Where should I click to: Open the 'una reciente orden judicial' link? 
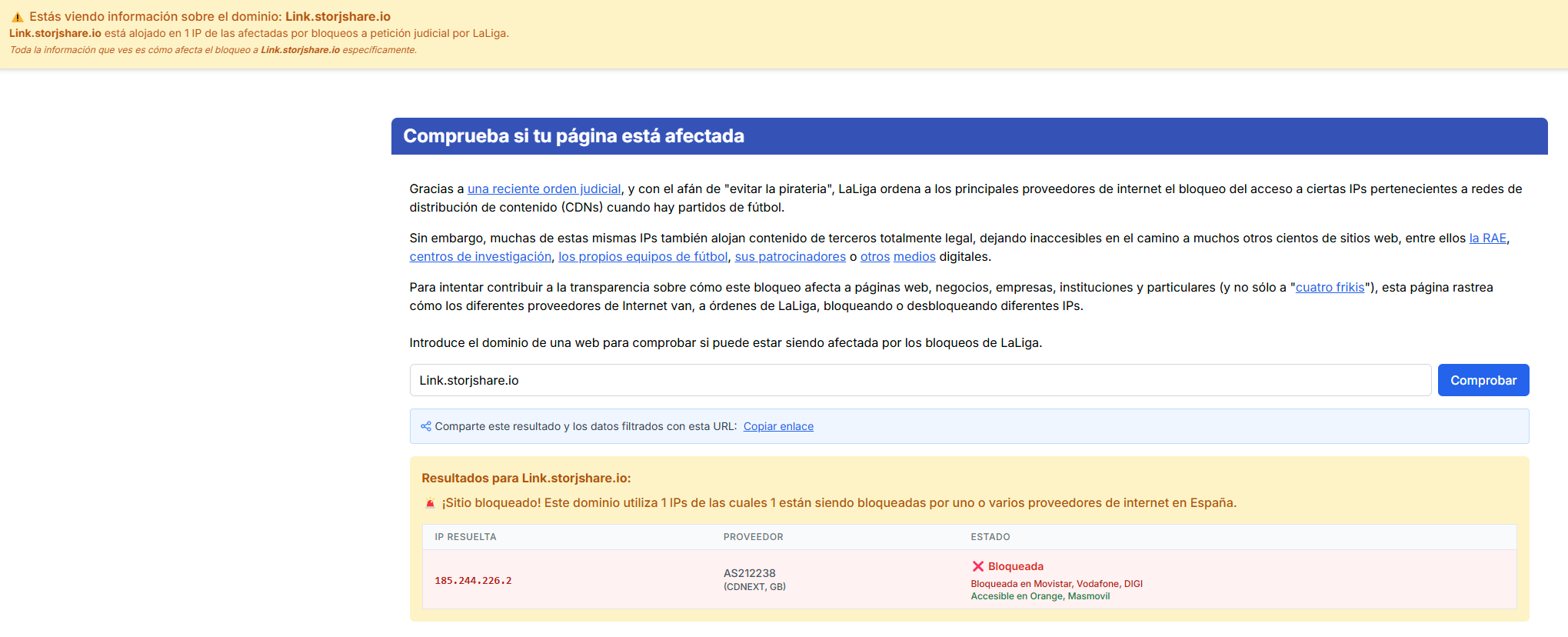point(544,189)
